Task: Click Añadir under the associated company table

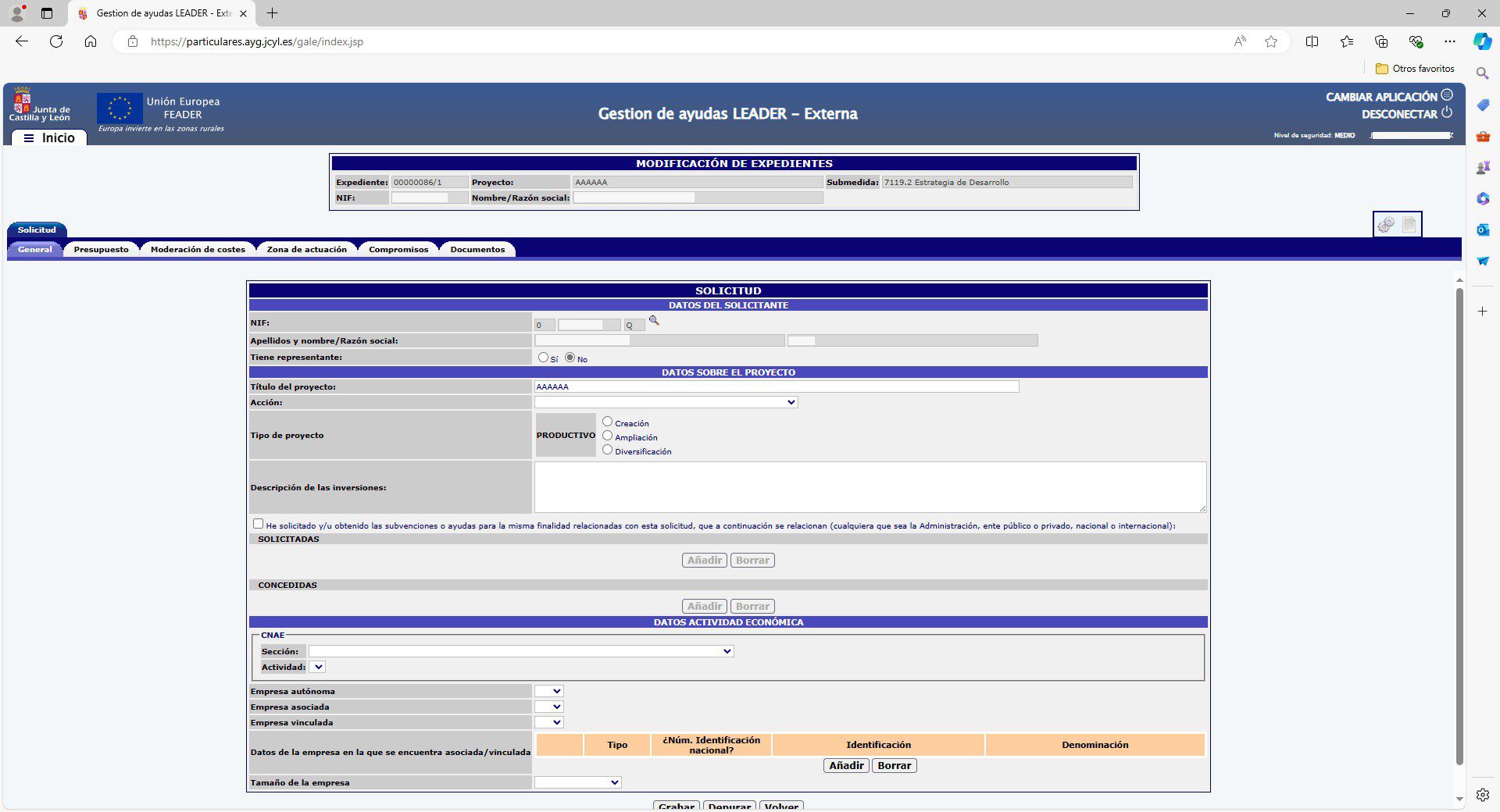Action: 846,766
